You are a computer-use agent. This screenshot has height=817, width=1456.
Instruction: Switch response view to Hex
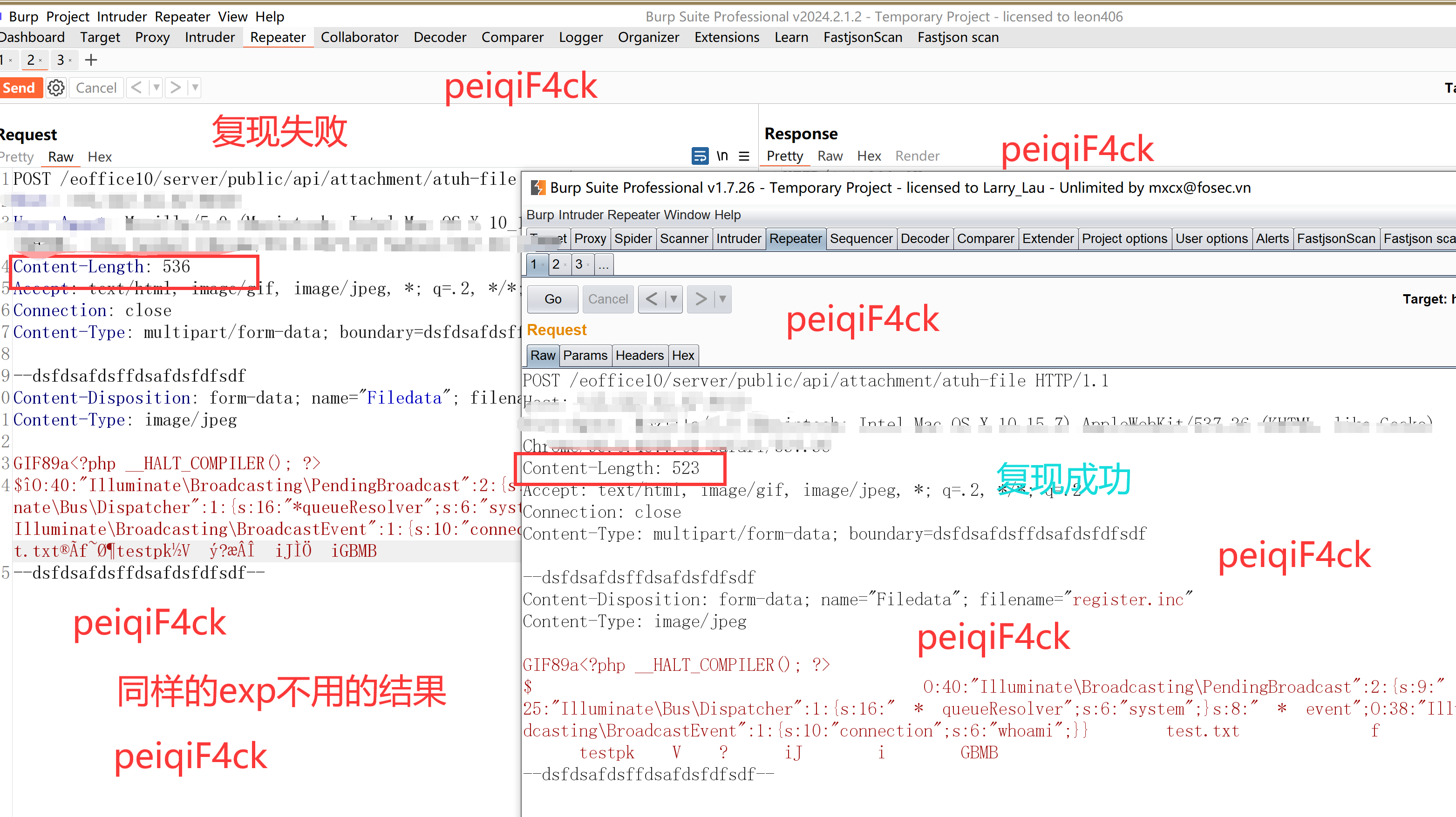[869, 156]
